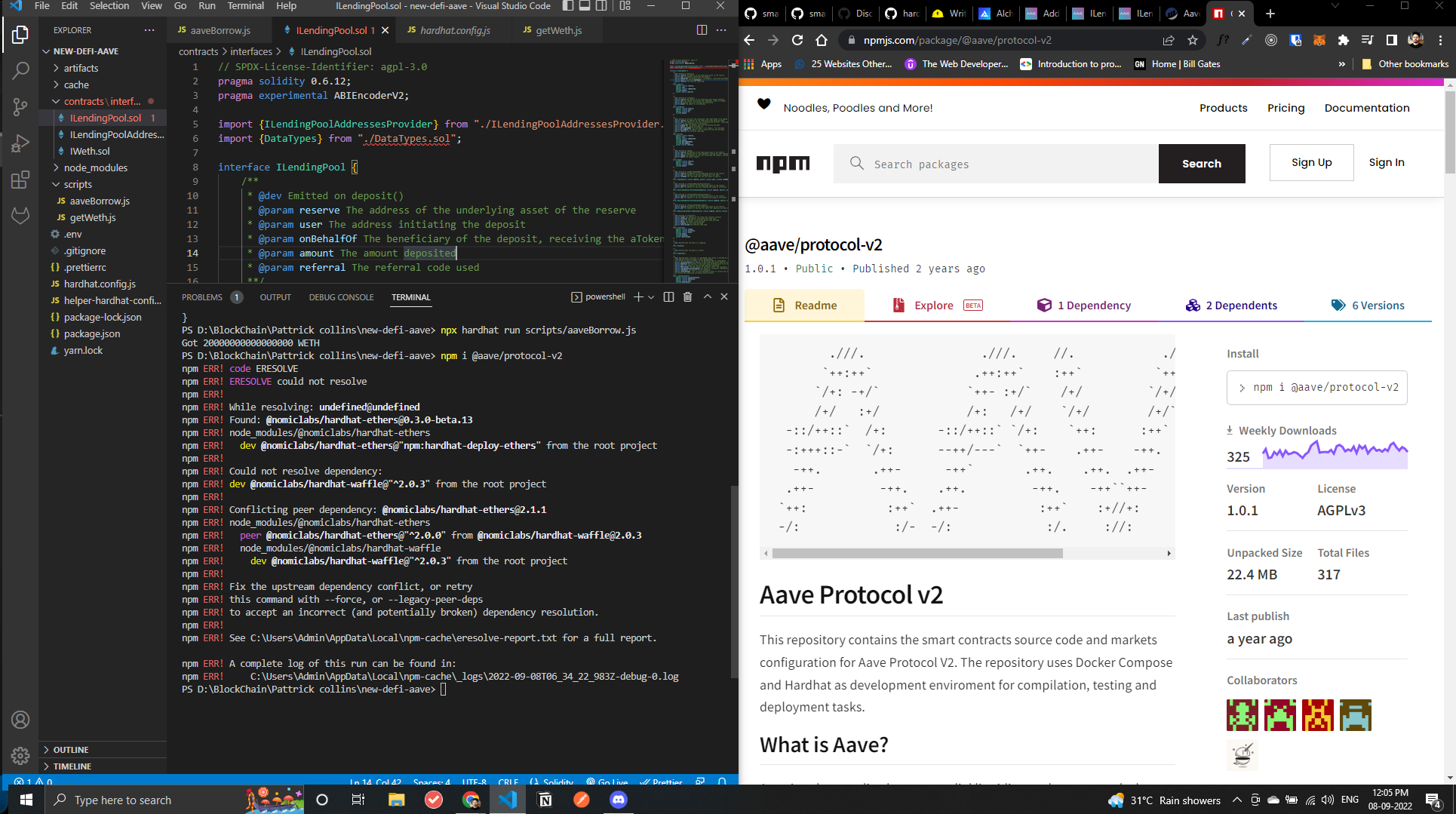Open the npm Documentation link
This screenshot has height=814, width=1456.
[1367, 108]
